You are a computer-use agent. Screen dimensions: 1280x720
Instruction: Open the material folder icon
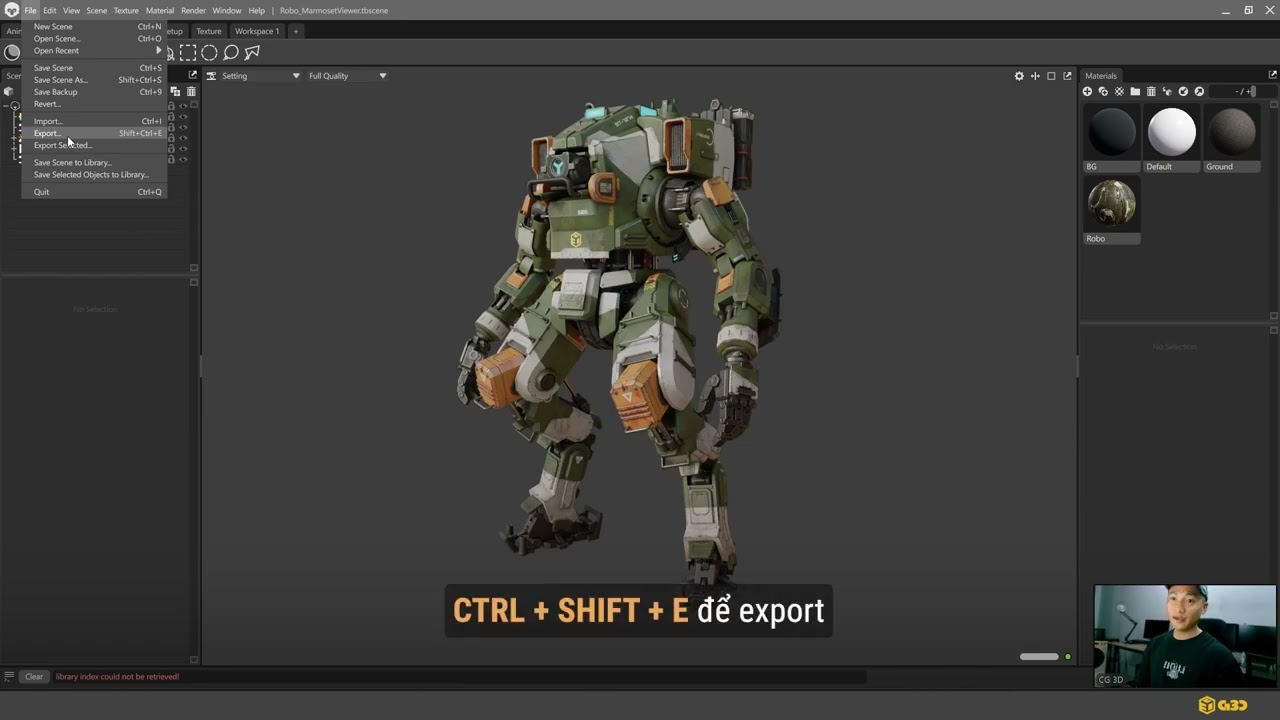(1135, 92)
